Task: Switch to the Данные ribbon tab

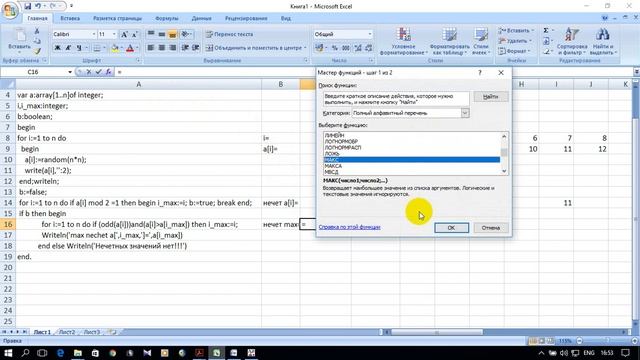Action: click(x=201, y=18)
